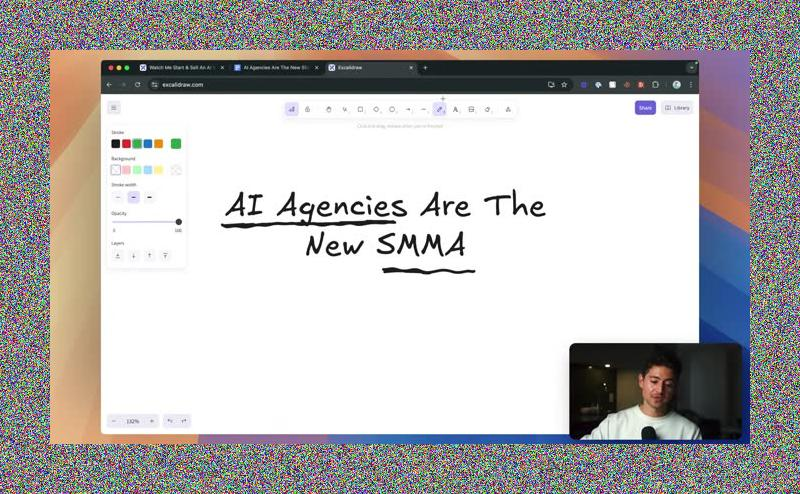Zoom out with the minus button
The width and height of the screenshot is (800, 494).
[x=114, y=421]
